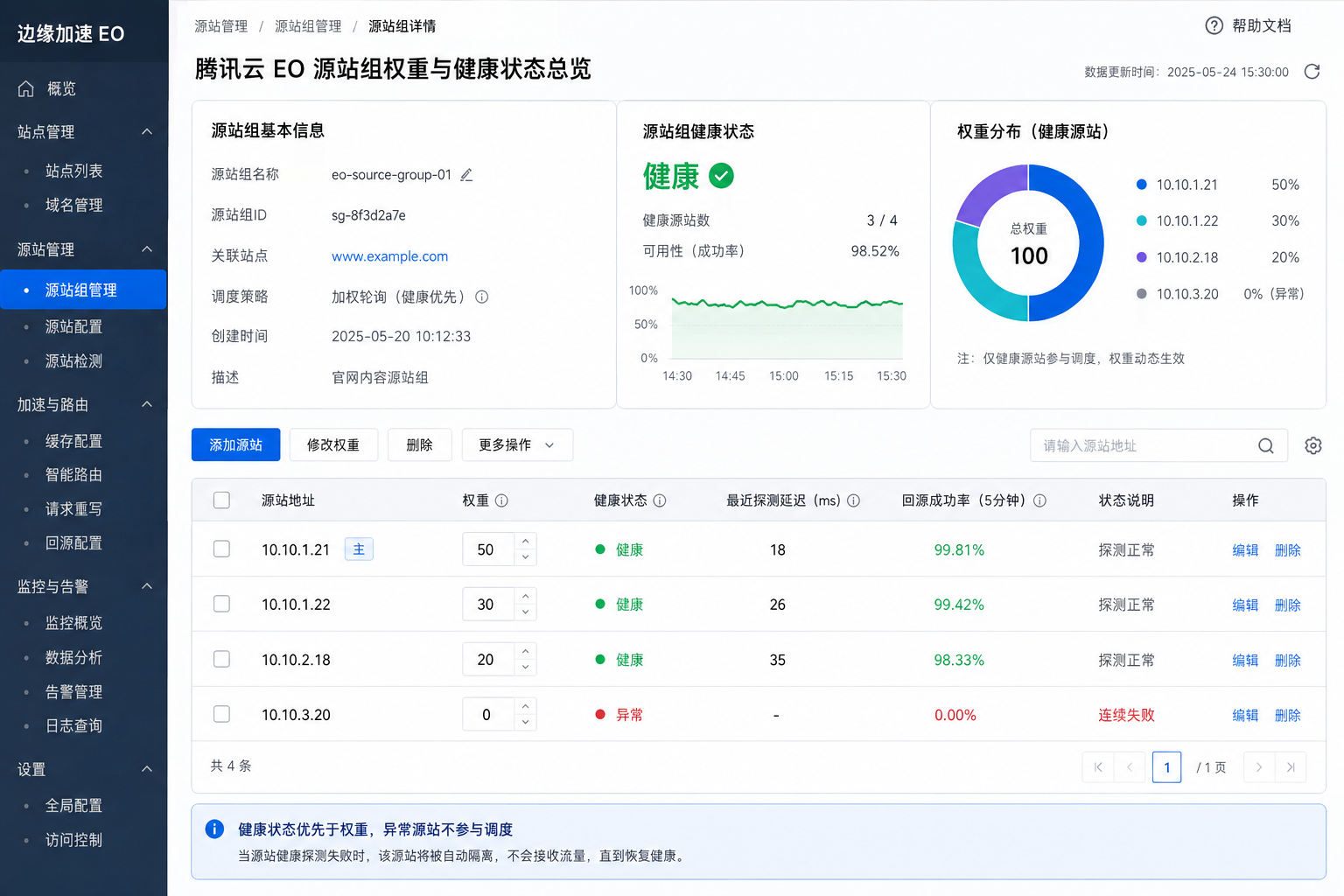Increase weight for 10.10.1.21

click(525, 542)
